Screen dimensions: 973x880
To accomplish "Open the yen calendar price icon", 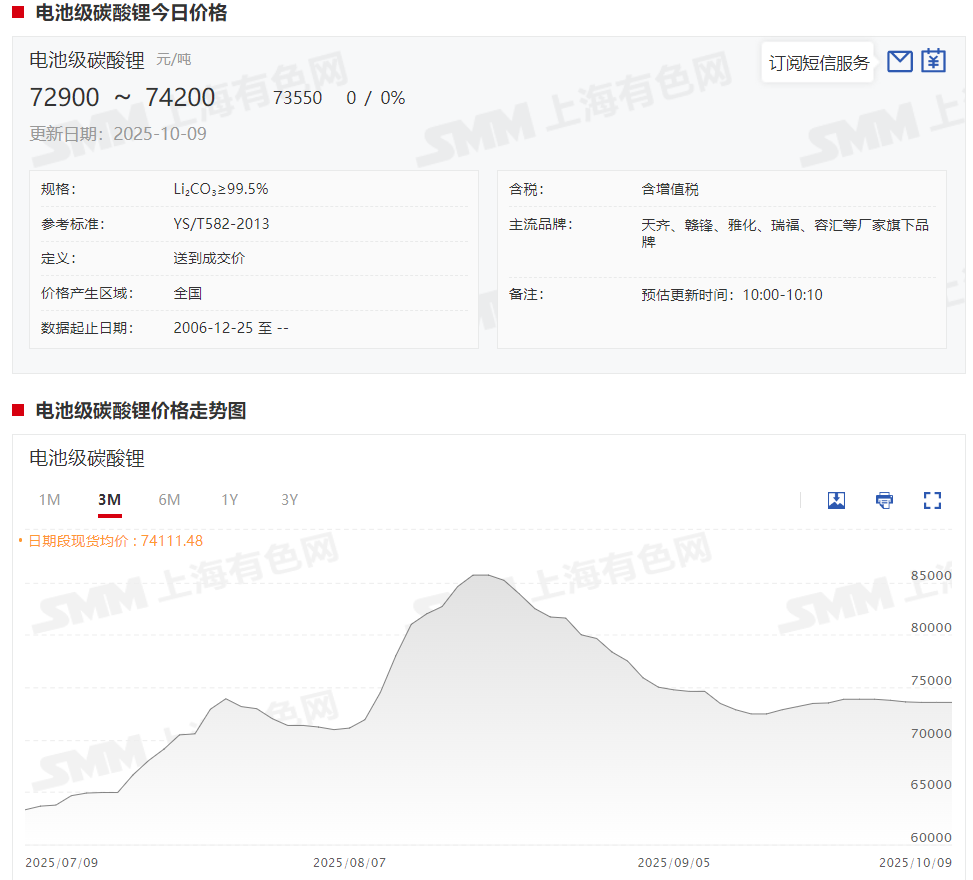I will point(933,62).
